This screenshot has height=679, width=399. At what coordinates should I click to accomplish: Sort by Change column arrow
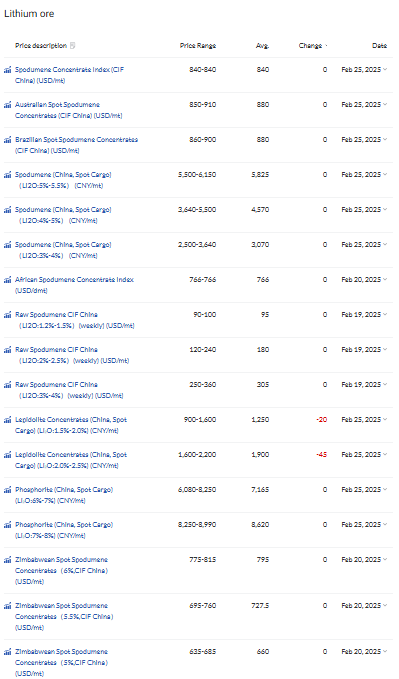[x=326, y=46]
